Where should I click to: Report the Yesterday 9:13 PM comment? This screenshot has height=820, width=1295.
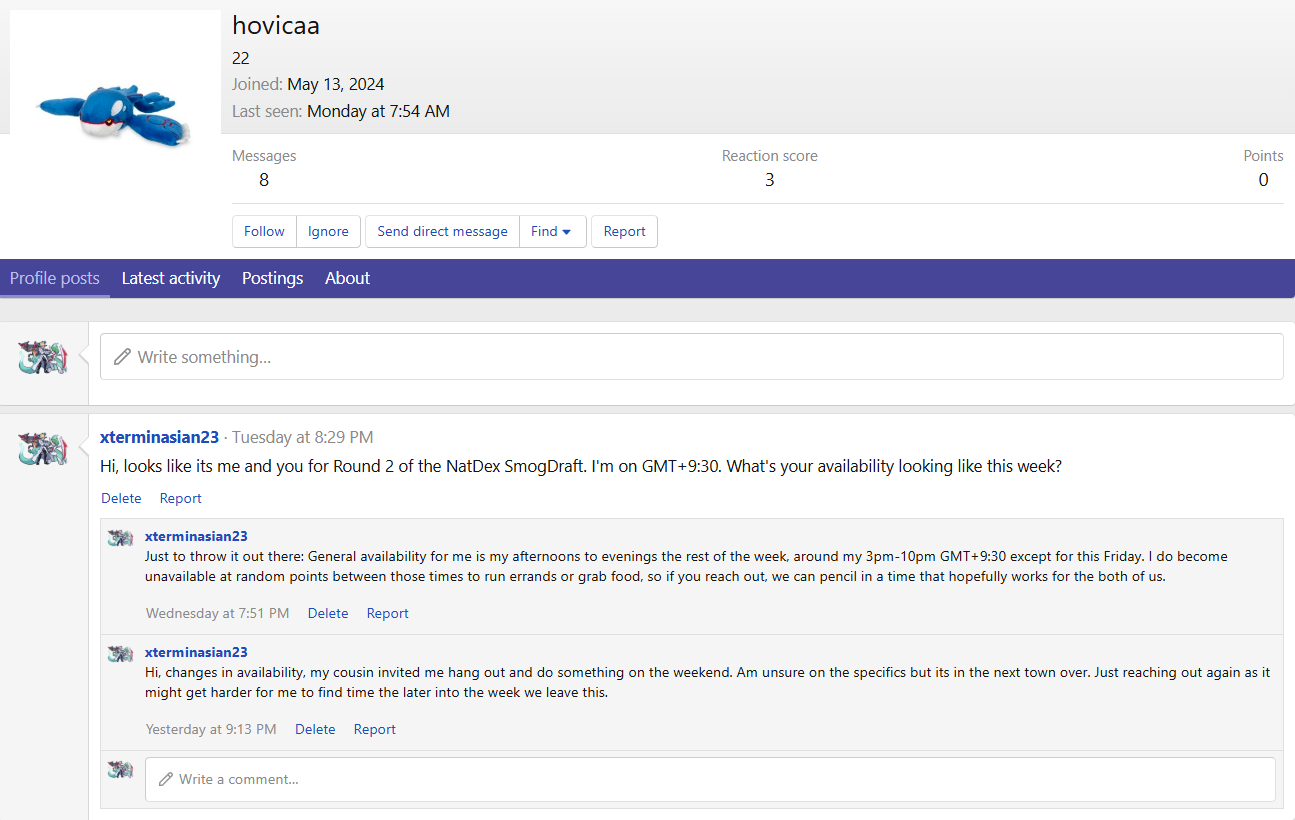(375, 729)
